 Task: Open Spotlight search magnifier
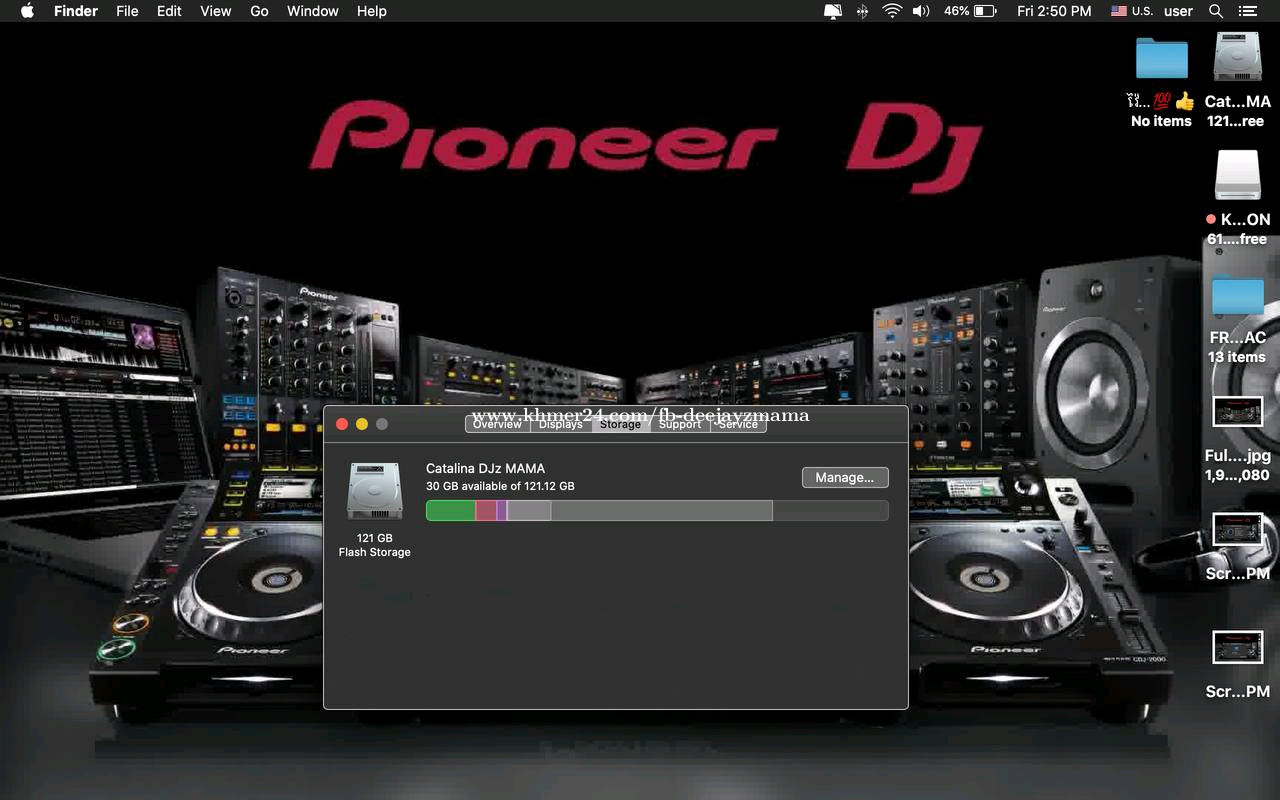[1216, 11]
